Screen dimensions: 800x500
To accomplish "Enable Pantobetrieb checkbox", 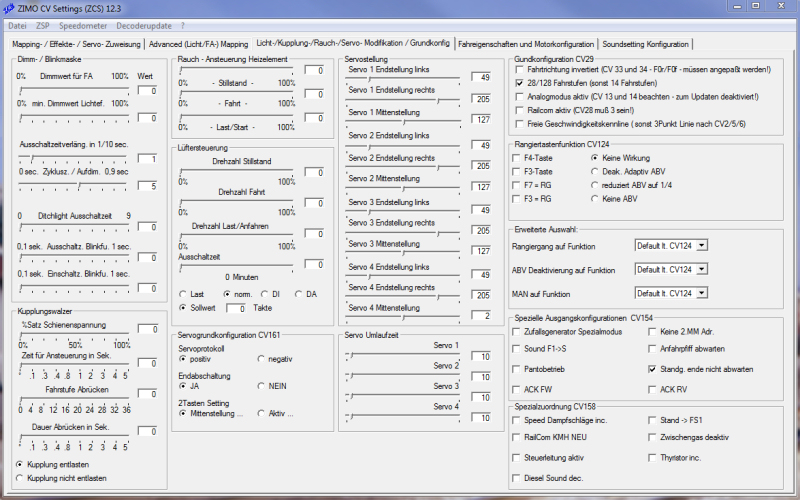I will [516, 369].
